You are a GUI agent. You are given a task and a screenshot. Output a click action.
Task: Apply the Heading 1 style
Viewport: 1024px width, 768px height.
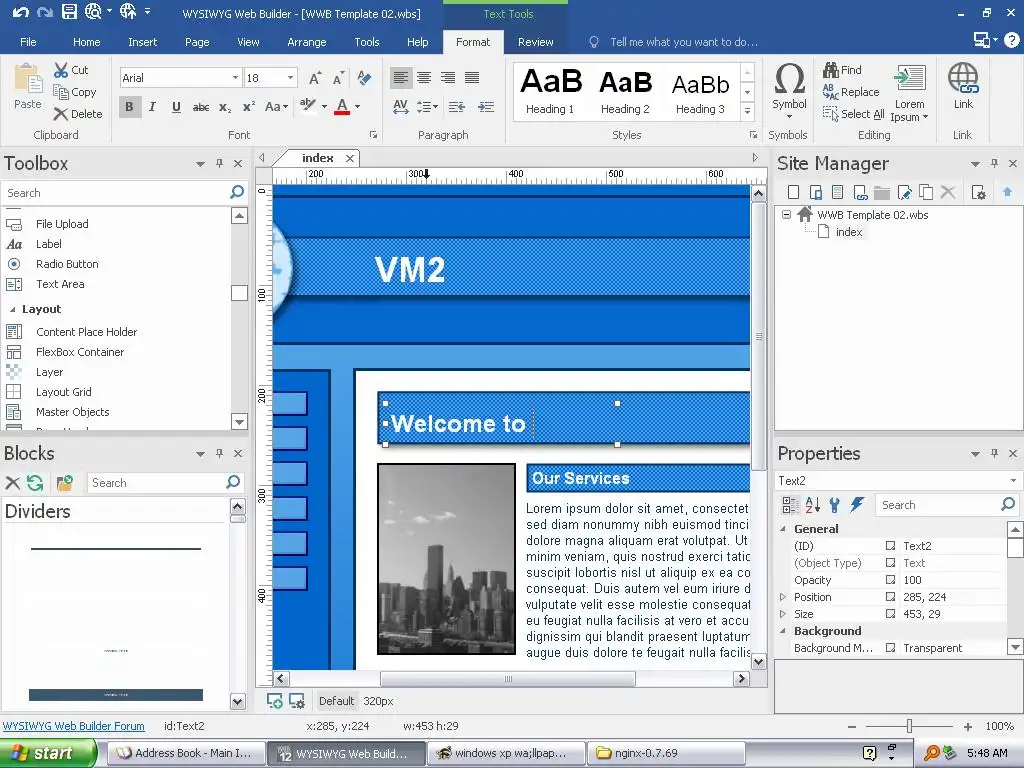[551, 91]
